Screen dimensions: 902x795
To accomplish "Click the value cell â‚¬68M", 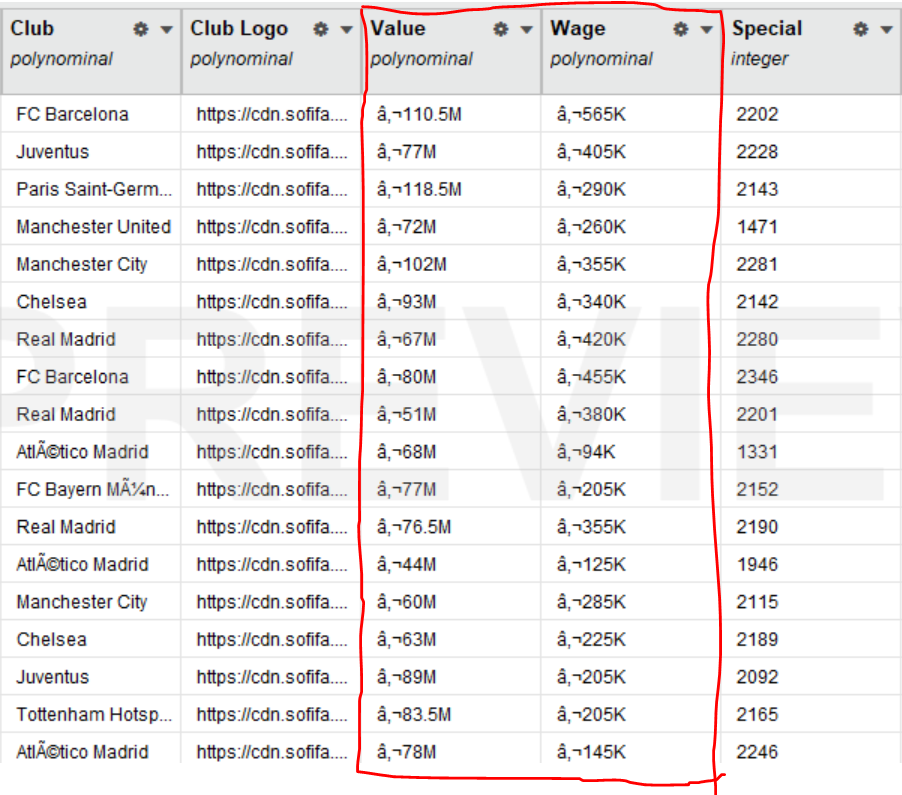I will coord(407,452).
